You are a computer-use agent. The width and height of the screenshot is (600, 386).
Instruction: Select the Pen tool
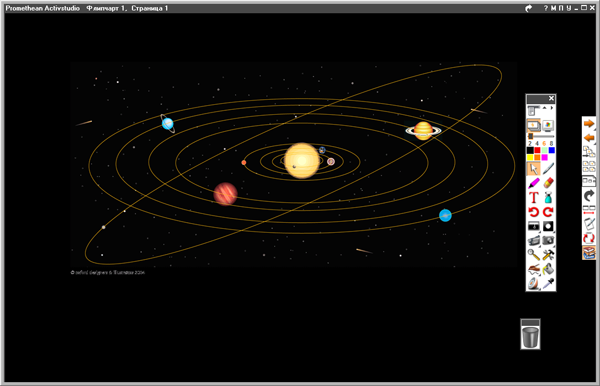pos(548,169)
